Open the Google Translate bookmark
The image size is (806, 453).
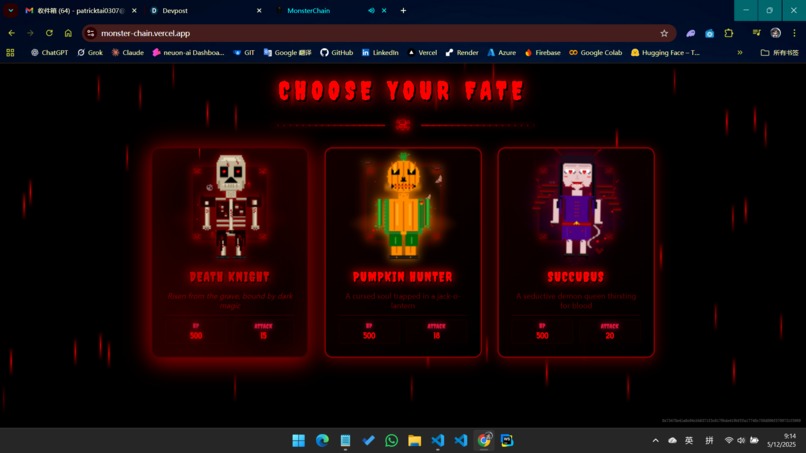(287, 52)
